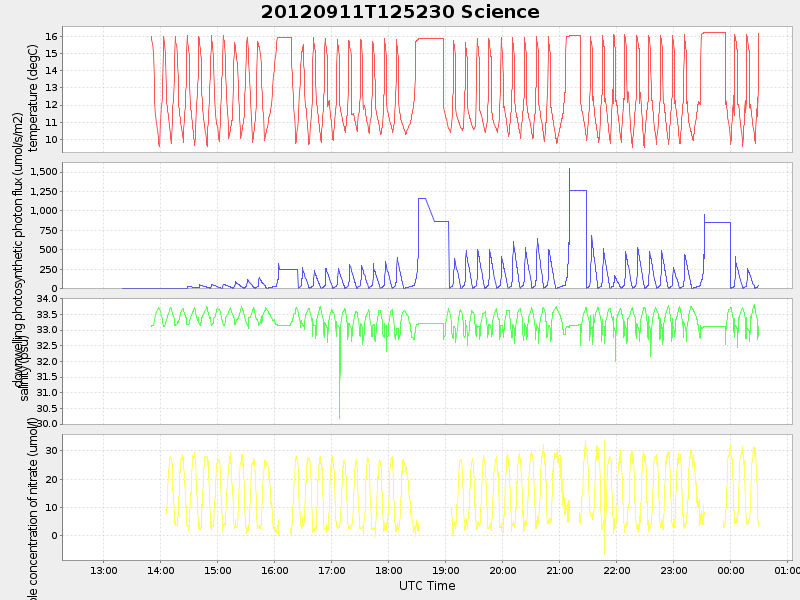Click the 'UTC Time' x-axis label
This screenshot has height=600, width=800.
427,586
